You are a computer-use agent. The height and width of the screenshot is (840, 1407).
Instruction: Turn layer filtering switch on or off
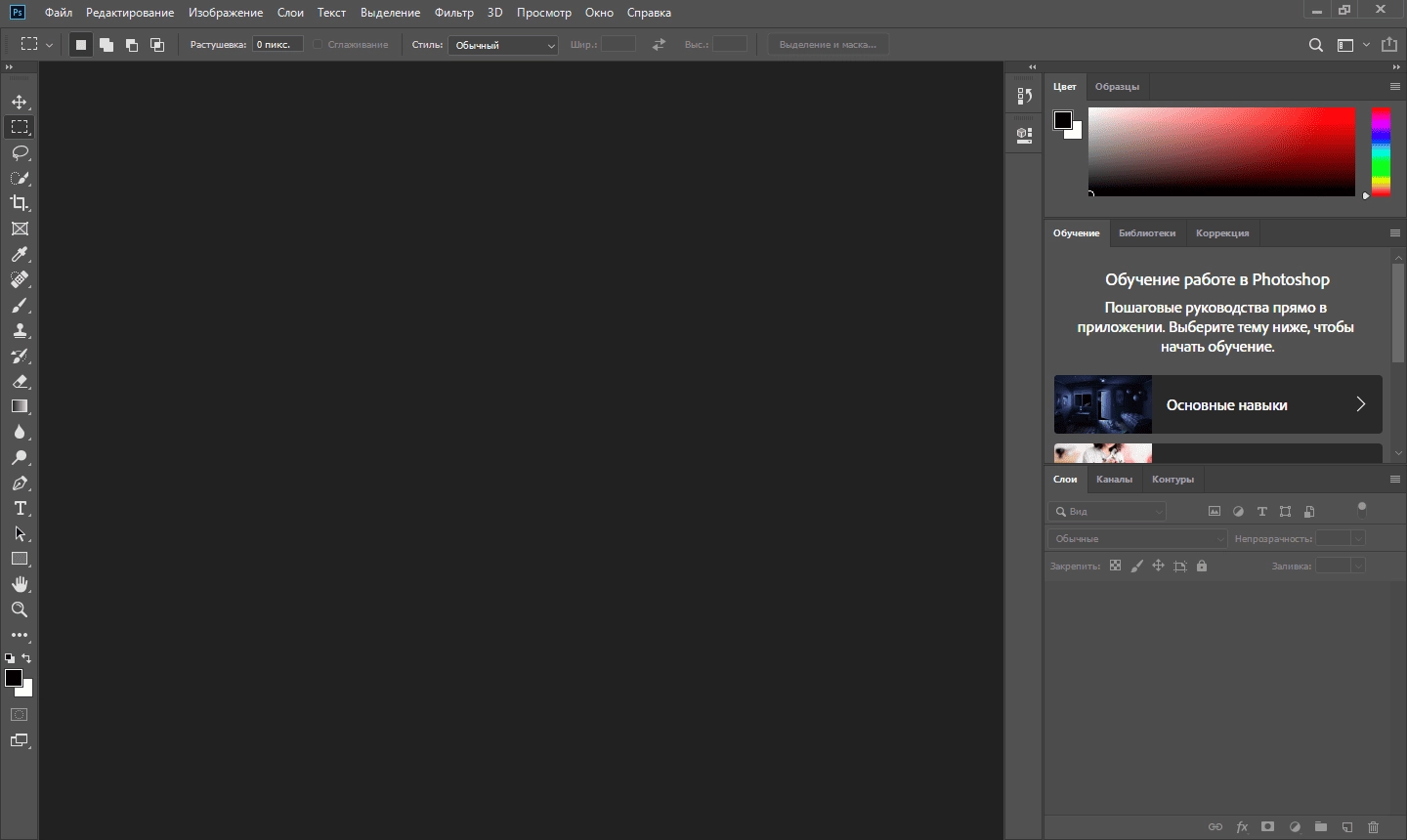(1362, 508)
